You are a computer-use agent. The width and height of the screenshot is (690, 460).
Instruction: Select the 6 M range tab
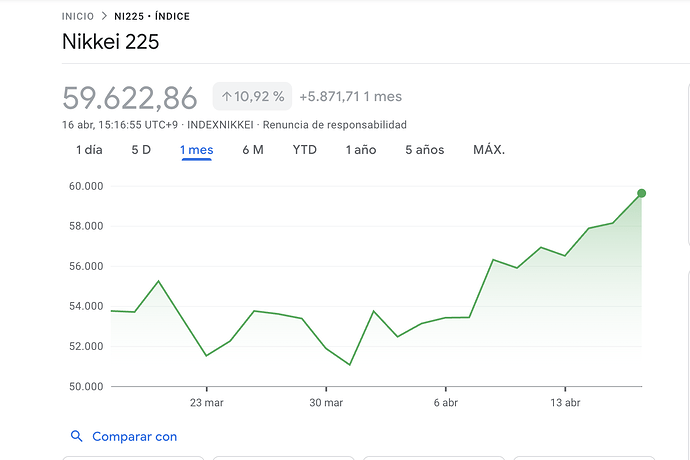[253, 150]
